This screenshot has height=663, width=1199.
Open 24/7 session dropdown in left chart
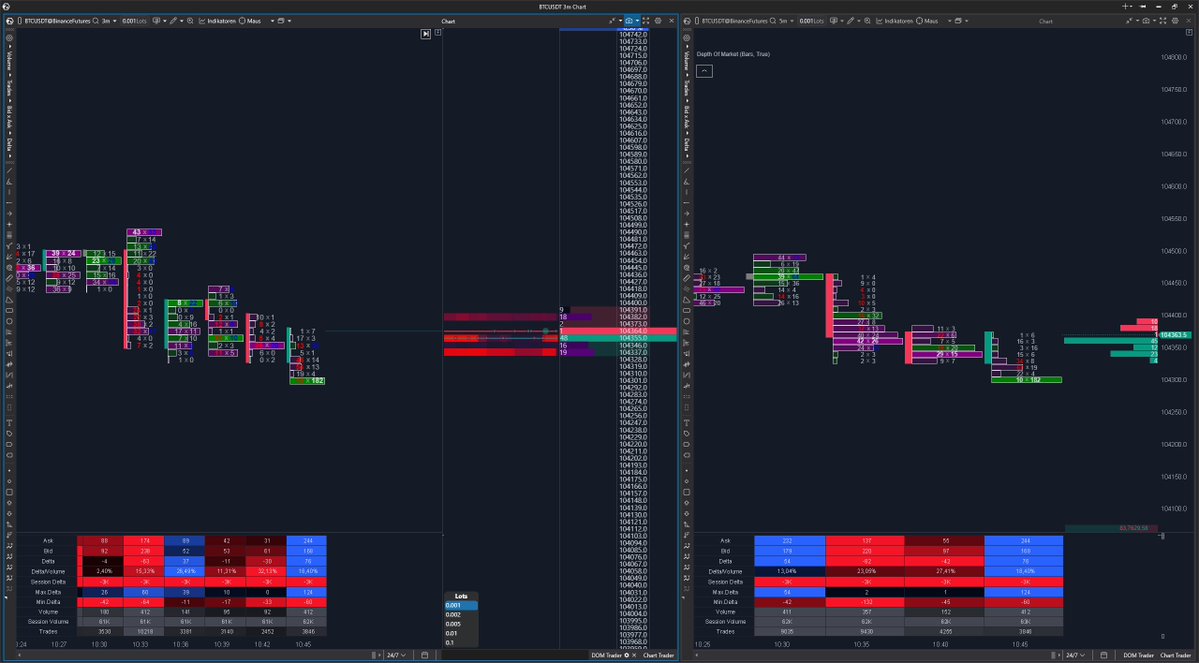click(x=396, y=655)
